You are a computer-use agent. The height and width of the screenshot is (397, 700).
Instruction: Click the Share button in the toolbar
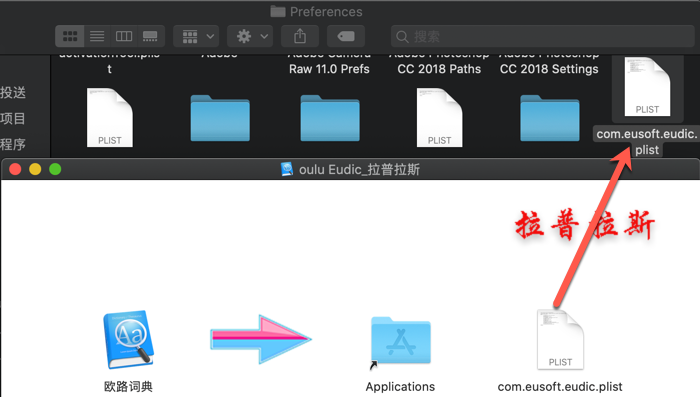(300, 36)
